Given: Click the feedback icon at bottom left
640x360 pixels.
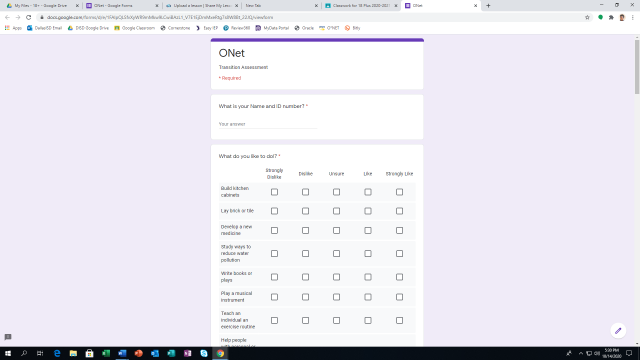Looking at the screenshot, I should pos(8,337).
